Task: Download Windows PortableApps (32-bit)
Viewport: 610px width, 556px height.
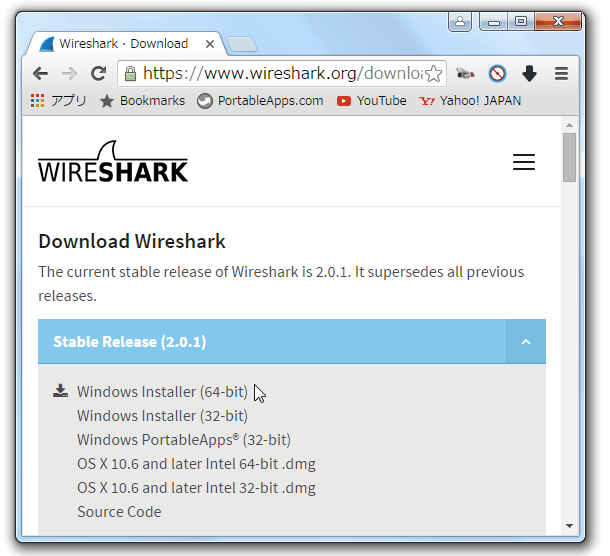Action: pos(184,440)
